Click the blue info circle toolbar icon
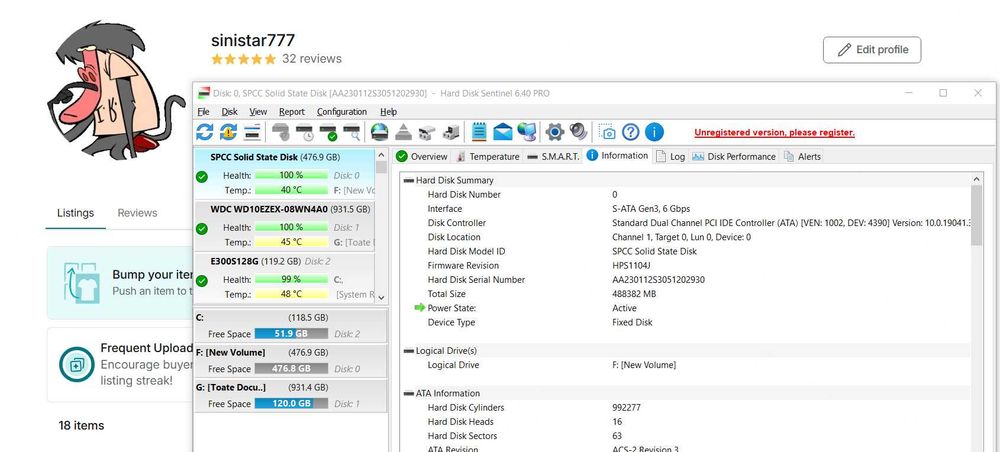This screenshot has width=1000, height=452. tap(654, 132)
